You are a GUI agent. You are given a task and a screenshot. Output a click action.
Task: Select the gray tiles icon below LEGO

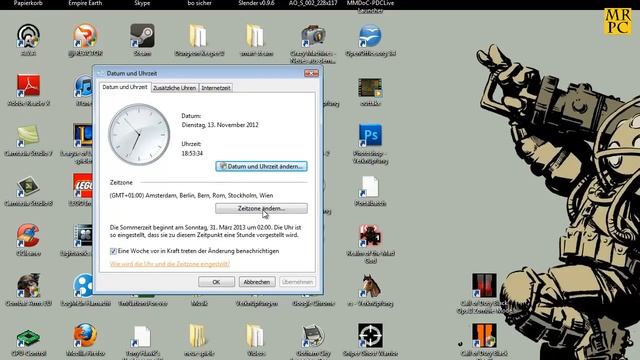pos(84,236)
